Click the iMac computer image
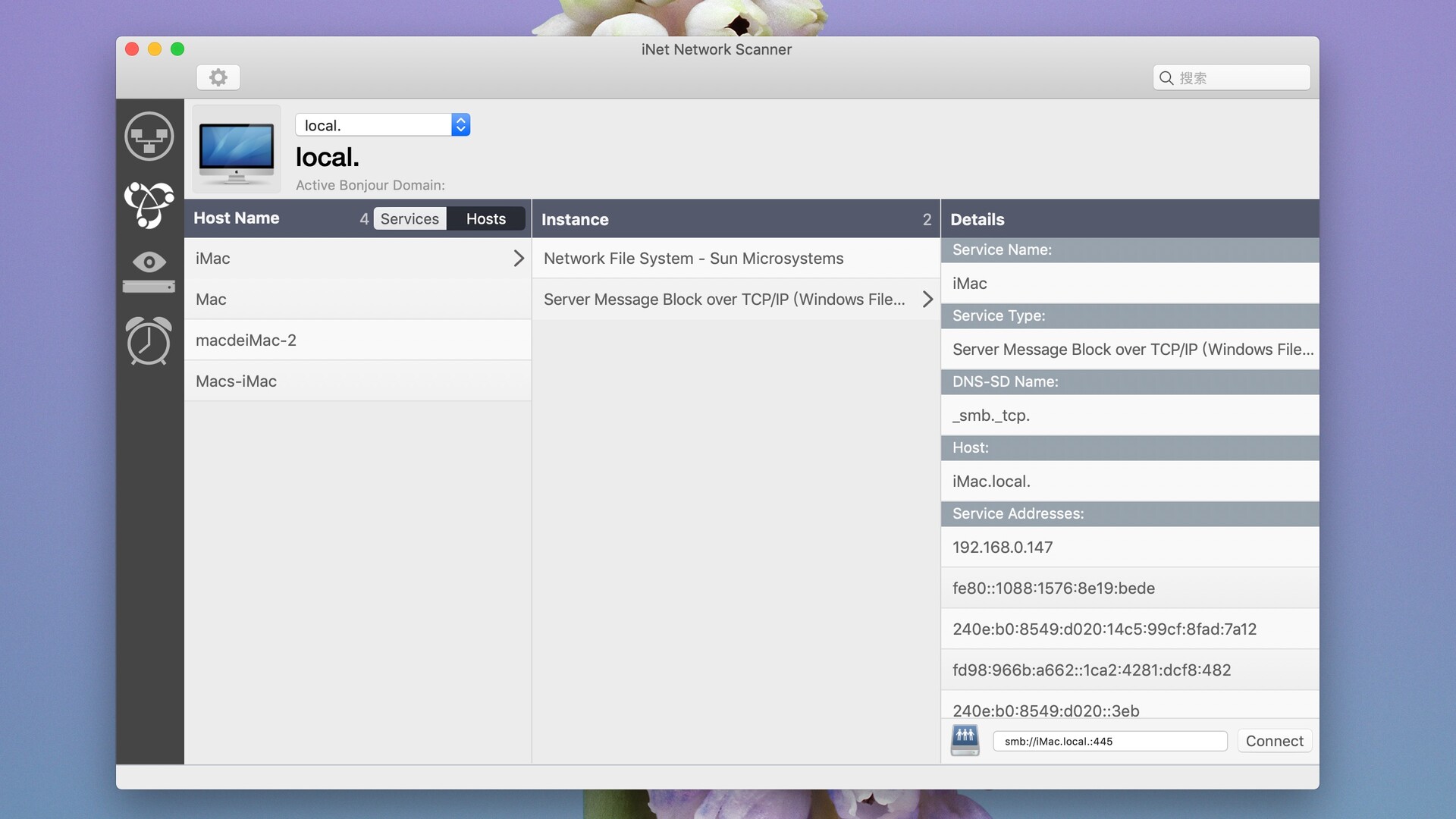 tap(237, 149)
